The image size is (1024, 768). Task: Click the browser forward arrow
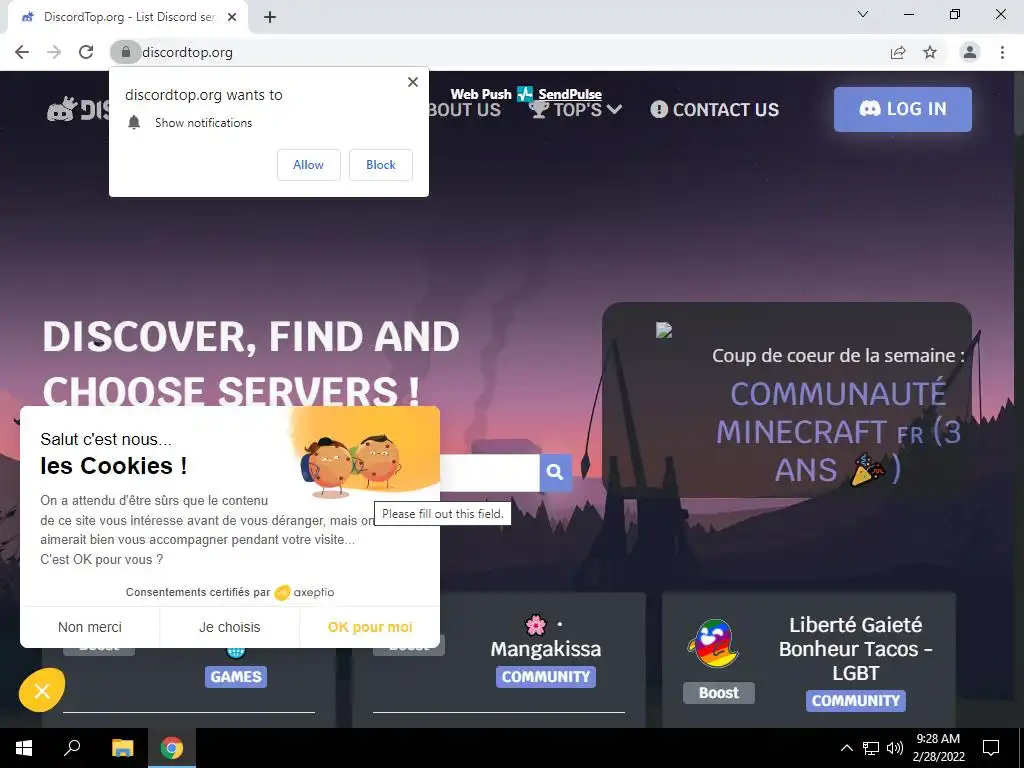tap(54, 52)
